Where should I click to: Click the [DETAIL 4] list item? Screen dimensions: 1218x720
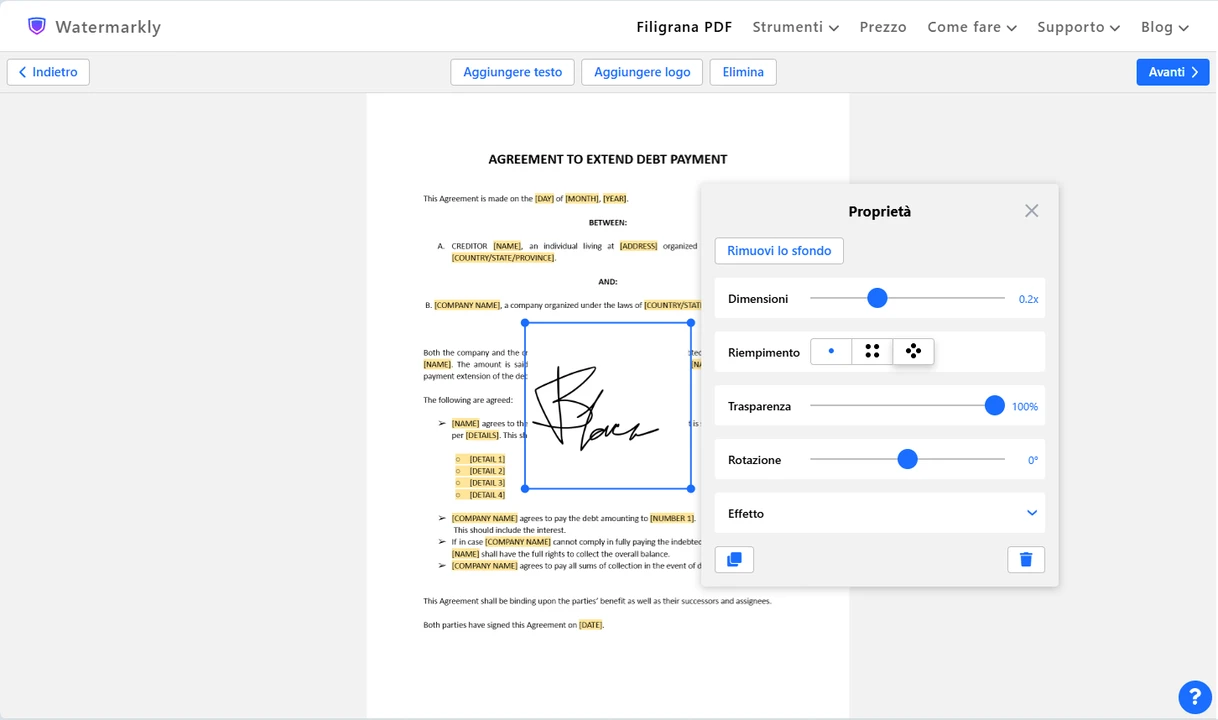pyautogui.click(x=487, y=495)
